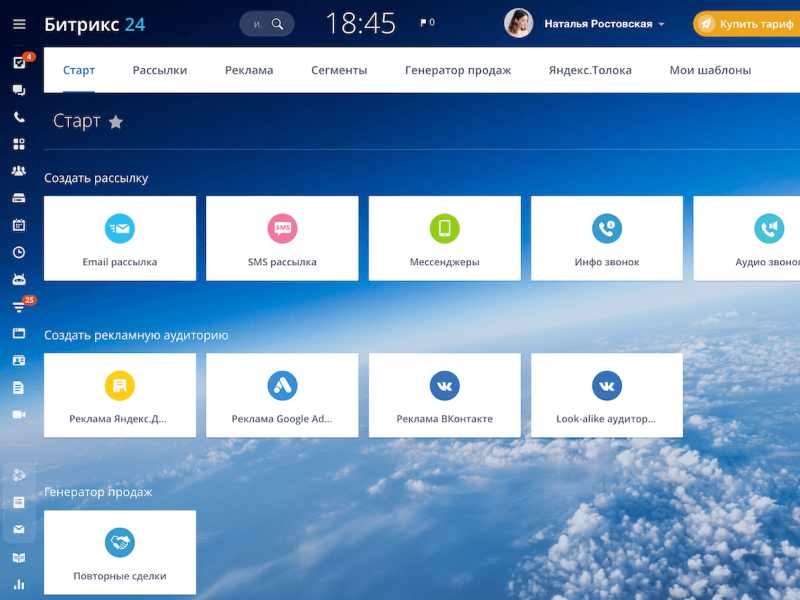The width and height of the screenshot is (800, 600).
Task: Open the video camera sidebar icon
Action: tap(19, 414)
